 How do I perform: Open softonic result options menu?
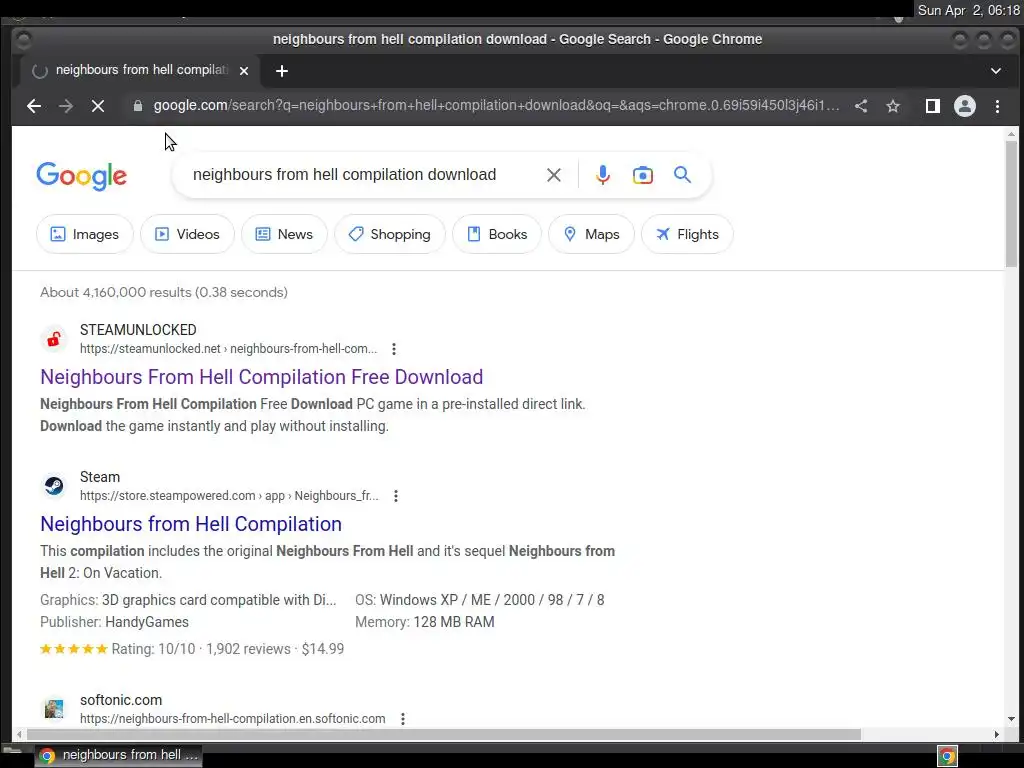[x=403, y=719]
